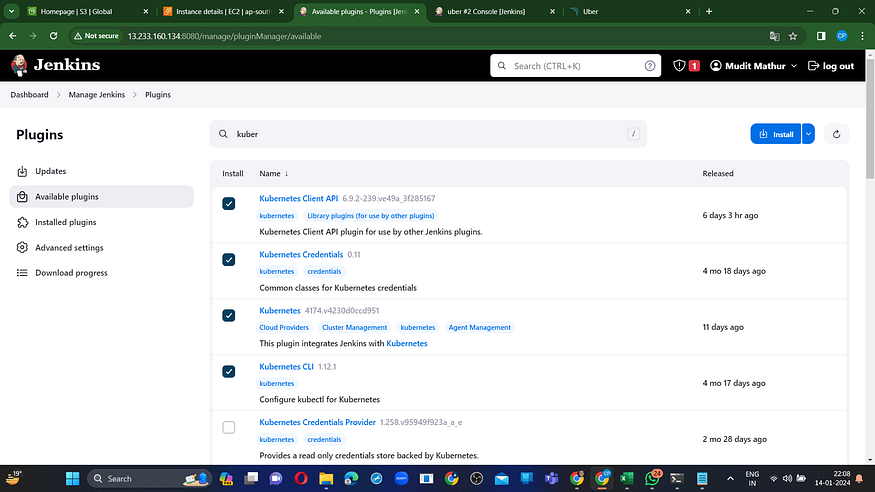The image size is (875, 492).
Task: Open Microsoft Teams from the taskbar
Action: (x=551, y=479)
